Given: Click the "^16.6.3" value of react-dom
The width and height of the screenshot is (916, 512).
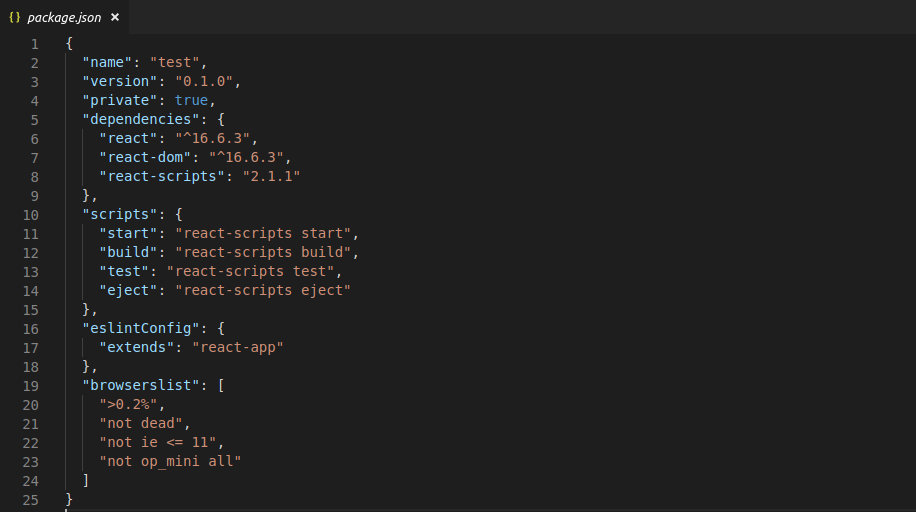Looking at the screenshot, I should pos(246,157).
